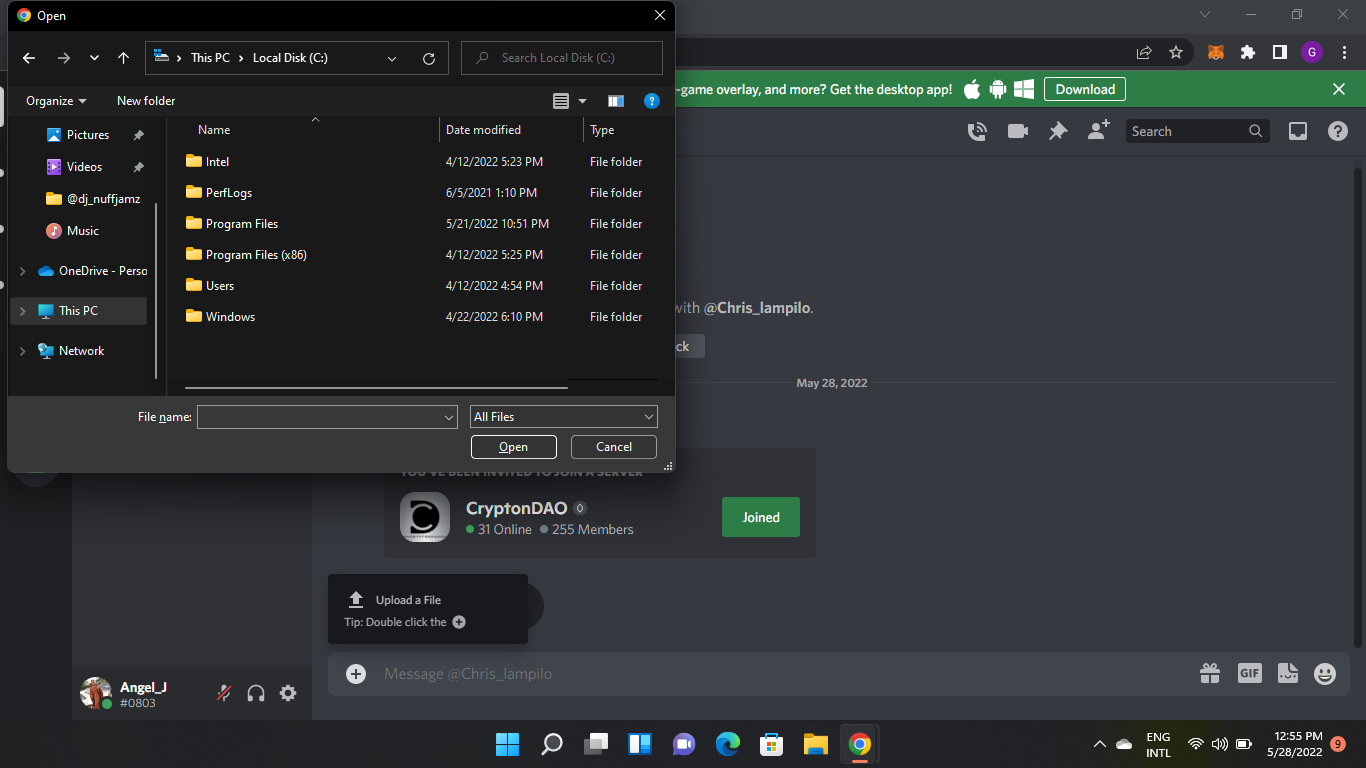Sort files by Name column
The image size is (1366, 768).
[214, 130]
